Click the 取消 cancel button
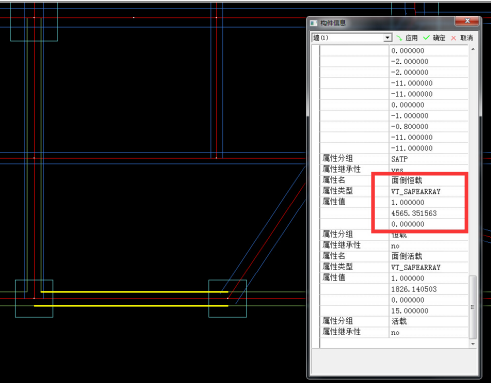Image resolution: width=492 pixels, height=384 pixels. tap(462, 38)
